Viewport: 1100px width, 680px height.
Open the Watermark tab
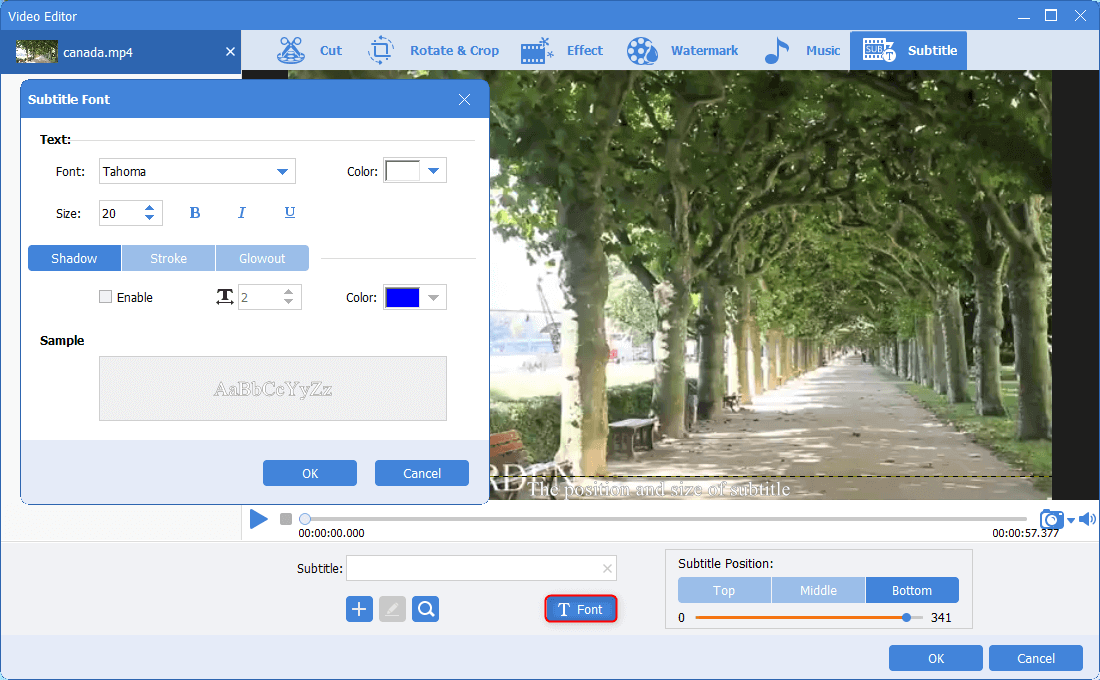pos(683,51)
